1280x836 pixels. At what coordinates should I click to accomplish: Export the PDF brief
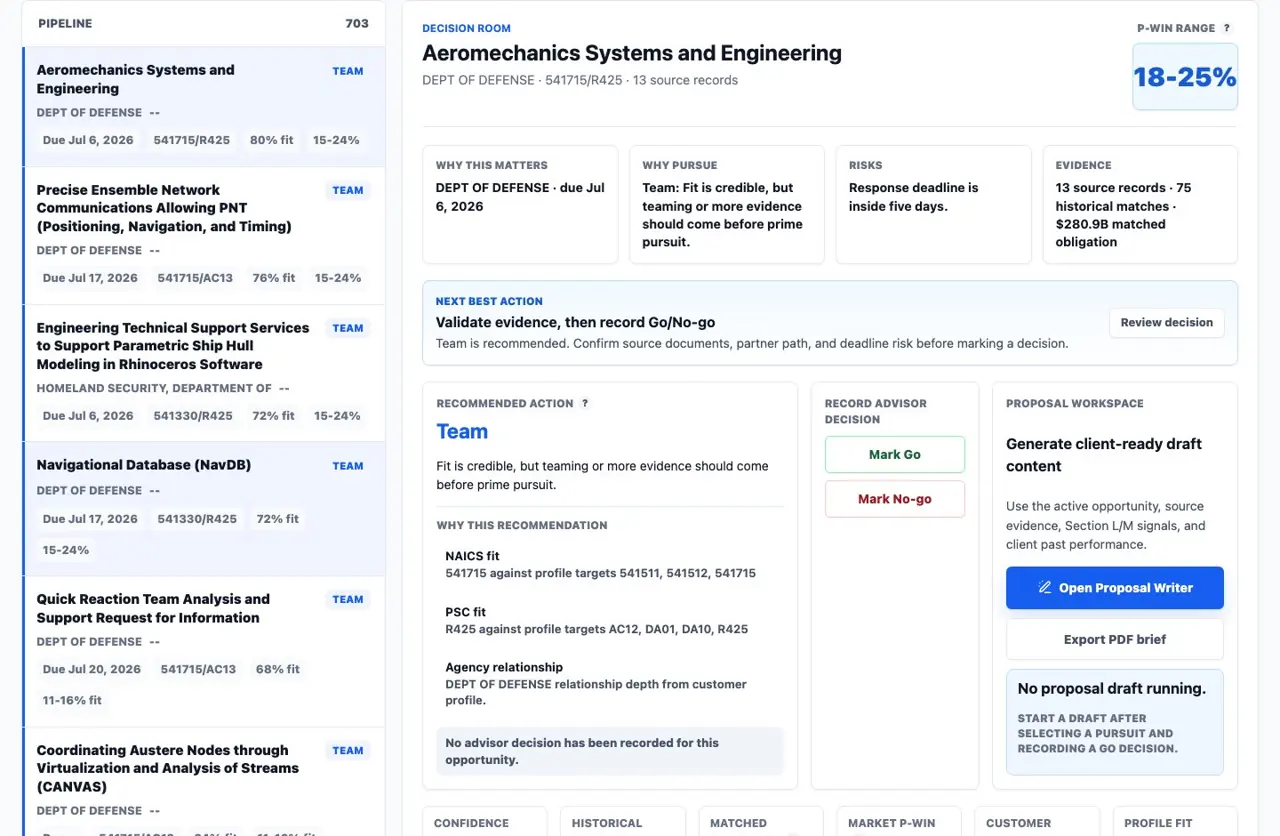pyautogui.click(x=1115, y=639)
